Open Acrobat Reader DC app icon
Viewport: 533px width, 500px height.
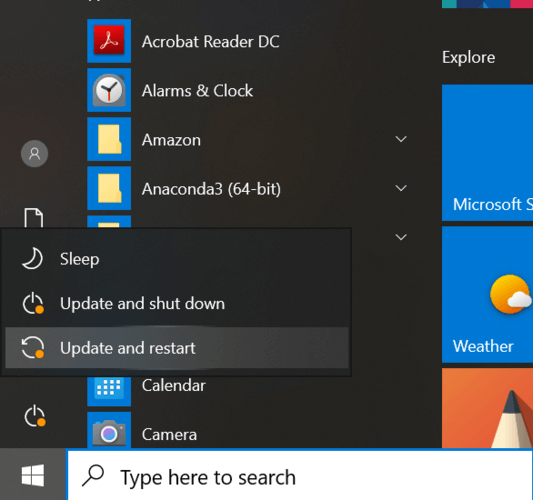(x=109, y=41)
